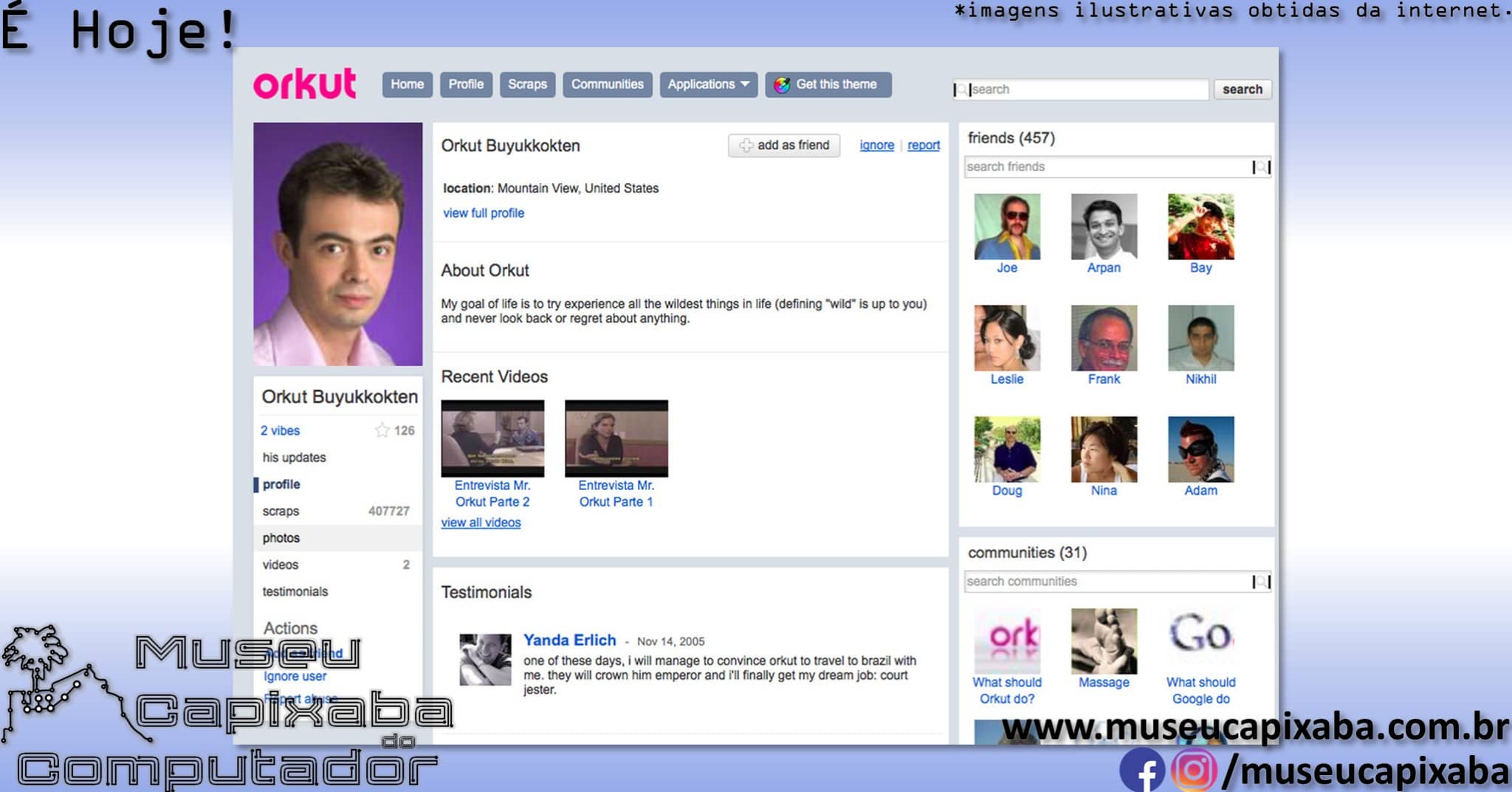Click the ignore link
This screenshot has width=1512, height=792.
pos(876,145)
